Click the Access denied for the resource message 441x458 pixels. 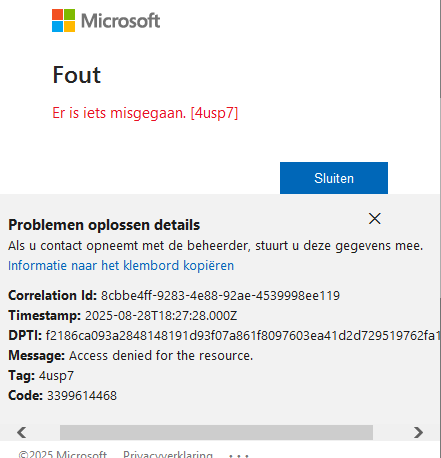pos(161,356)
